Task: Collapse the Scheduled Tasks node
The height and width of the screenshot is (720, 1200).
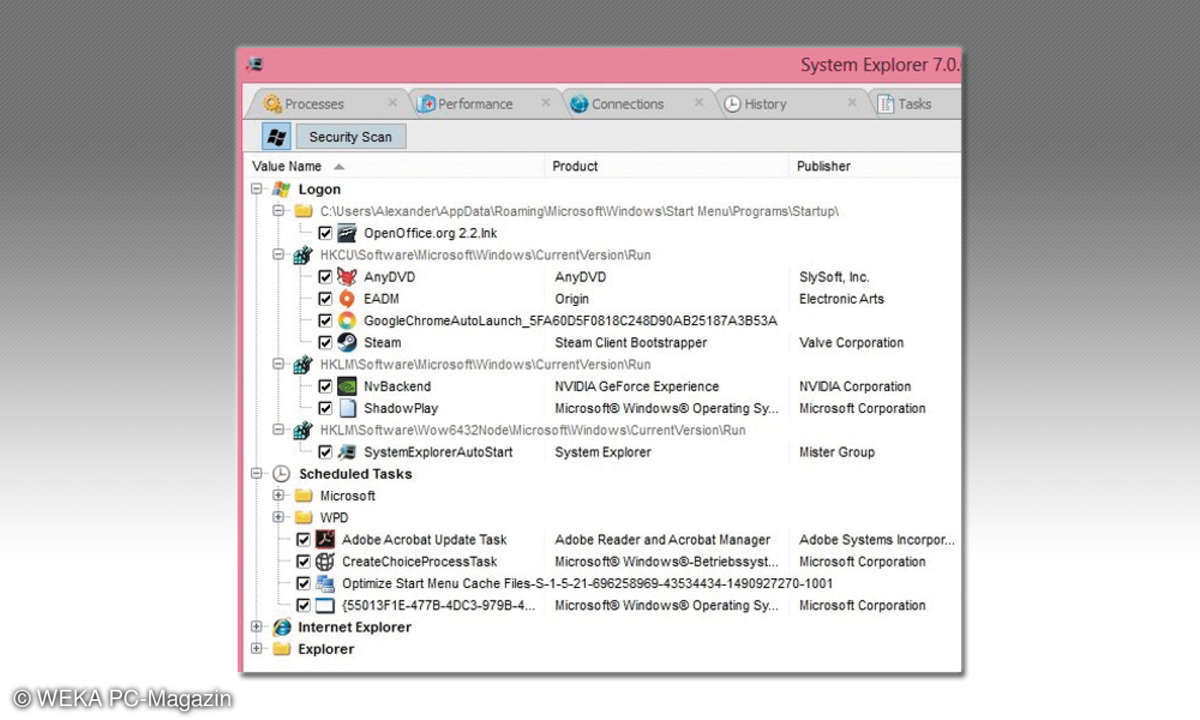Action: 257,474
